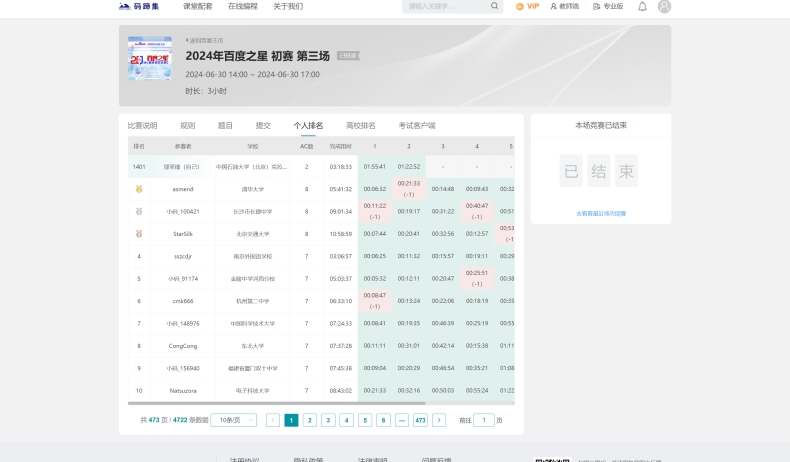
Task: Click the bronze medal third-place icon
Action: [x=139, y=234]
